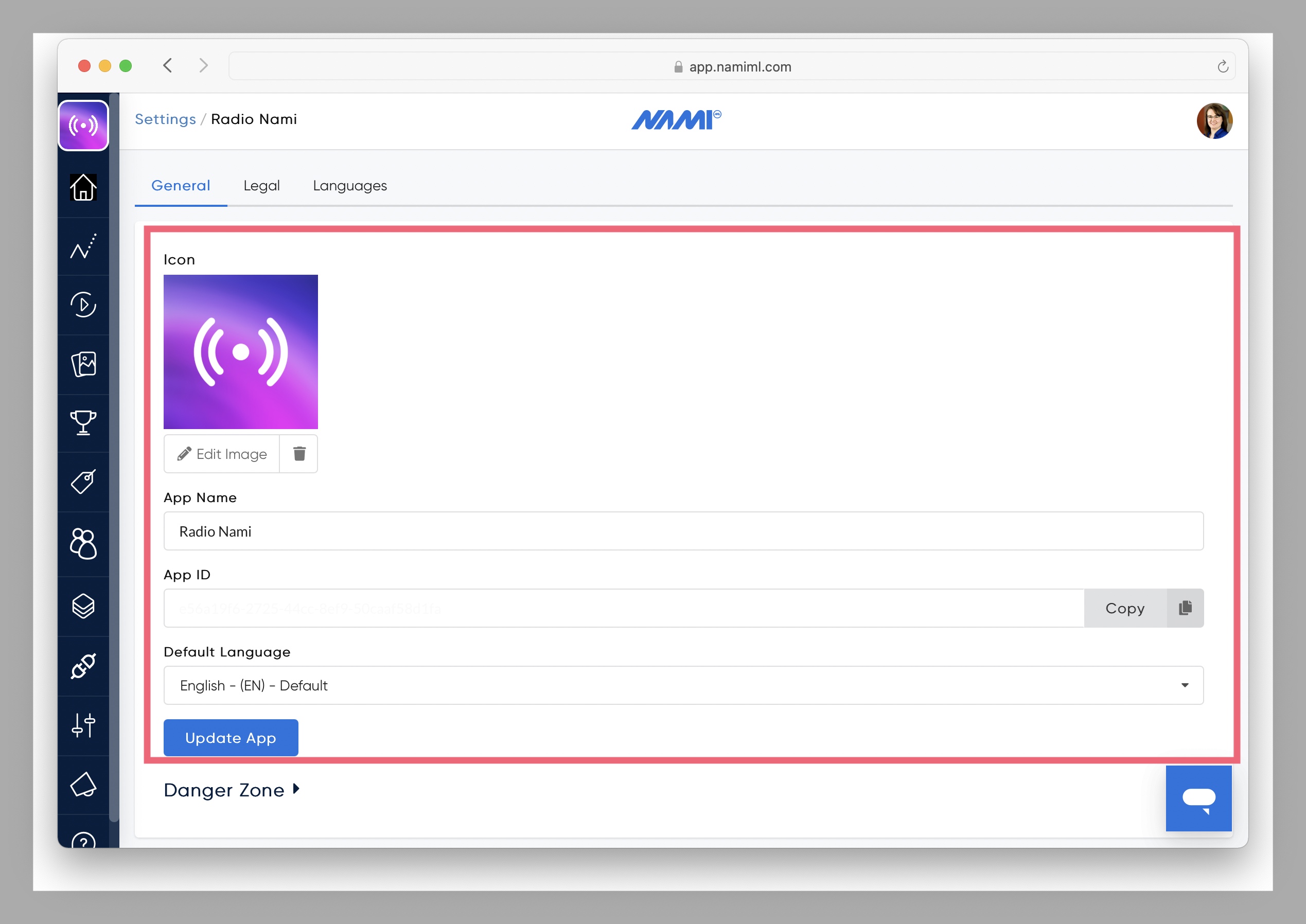Delete icon image with trash button

point(299,453)
